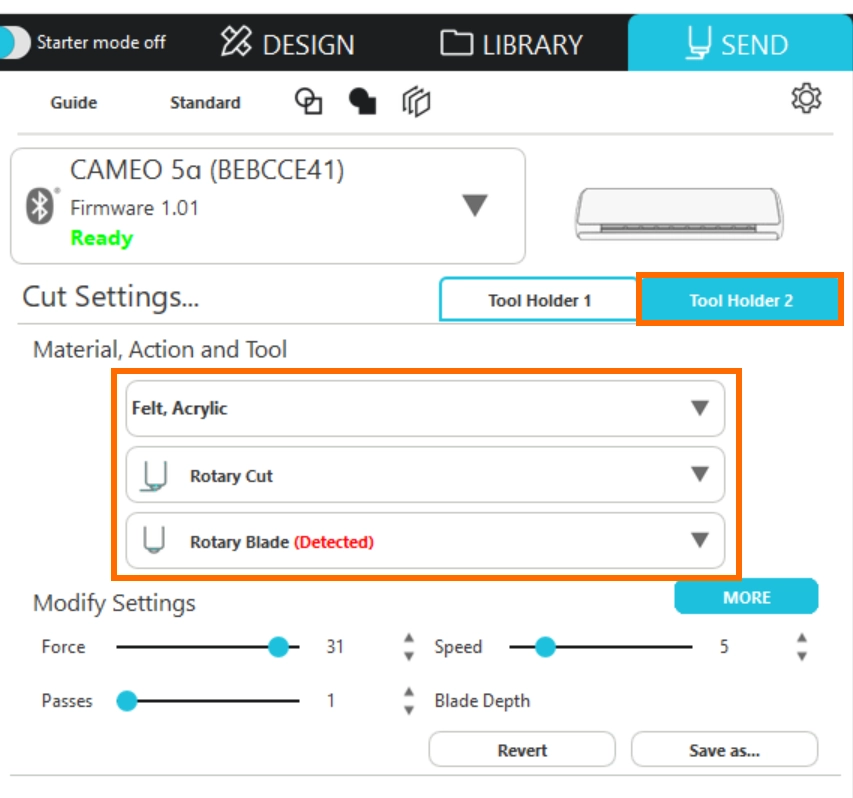Image resolution: width=853 pixels, height=798 pixels.
Task: Click the stacked layers icon
Action: [x=416, y=101]
